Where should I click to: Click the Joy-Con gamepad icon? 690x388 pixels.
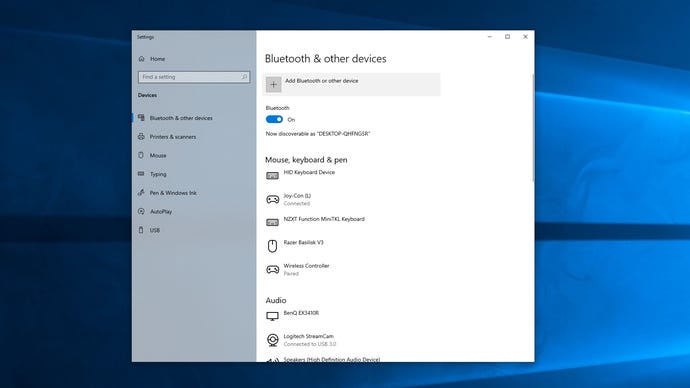pyautogui.click(x=272, y=199)
